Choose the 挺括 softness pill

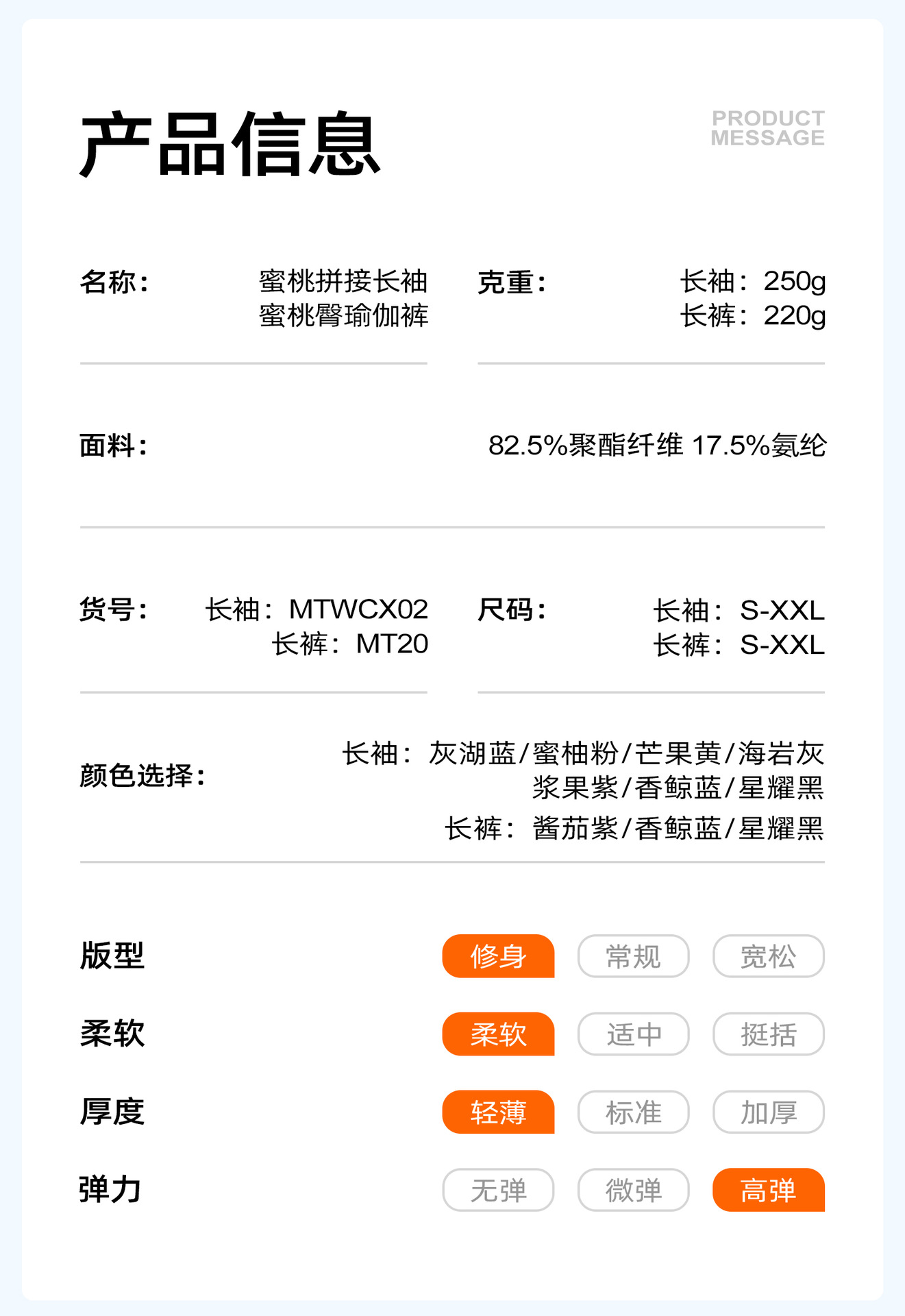[768, 1034]
